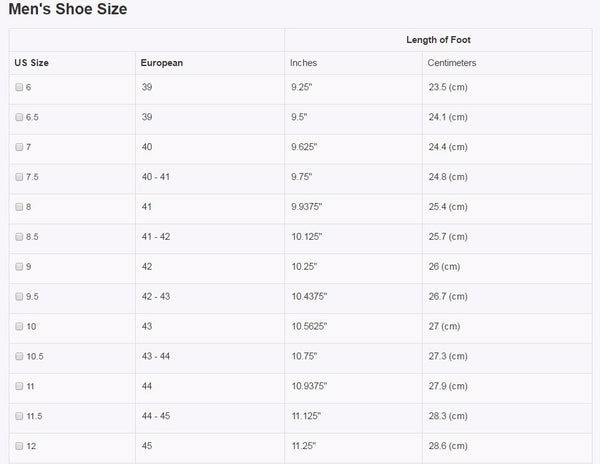Select the 9.5 size checkbox
The height and width of the screenshot is (464, 600).
tap(20, 296)
